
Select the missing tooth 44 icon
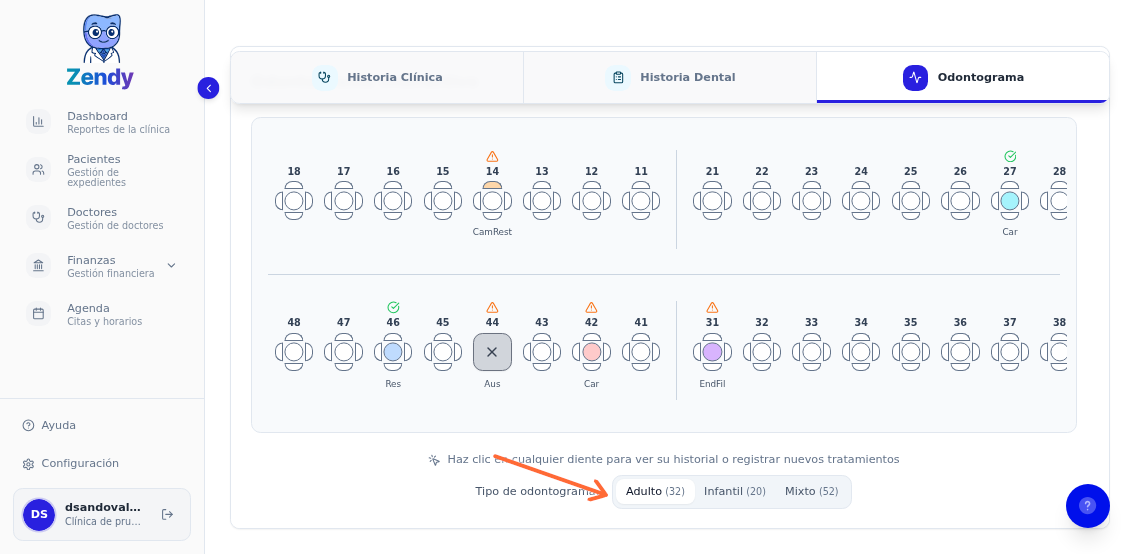coord(492,352)
